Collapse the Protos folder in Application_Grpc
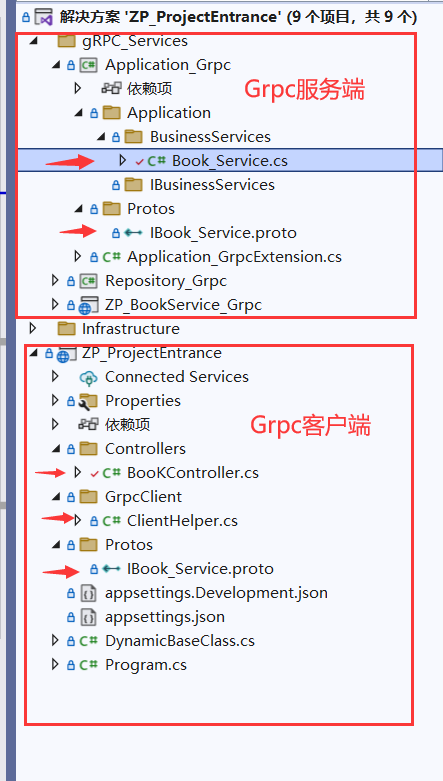443x781 pixels. [x=79, y=209]
